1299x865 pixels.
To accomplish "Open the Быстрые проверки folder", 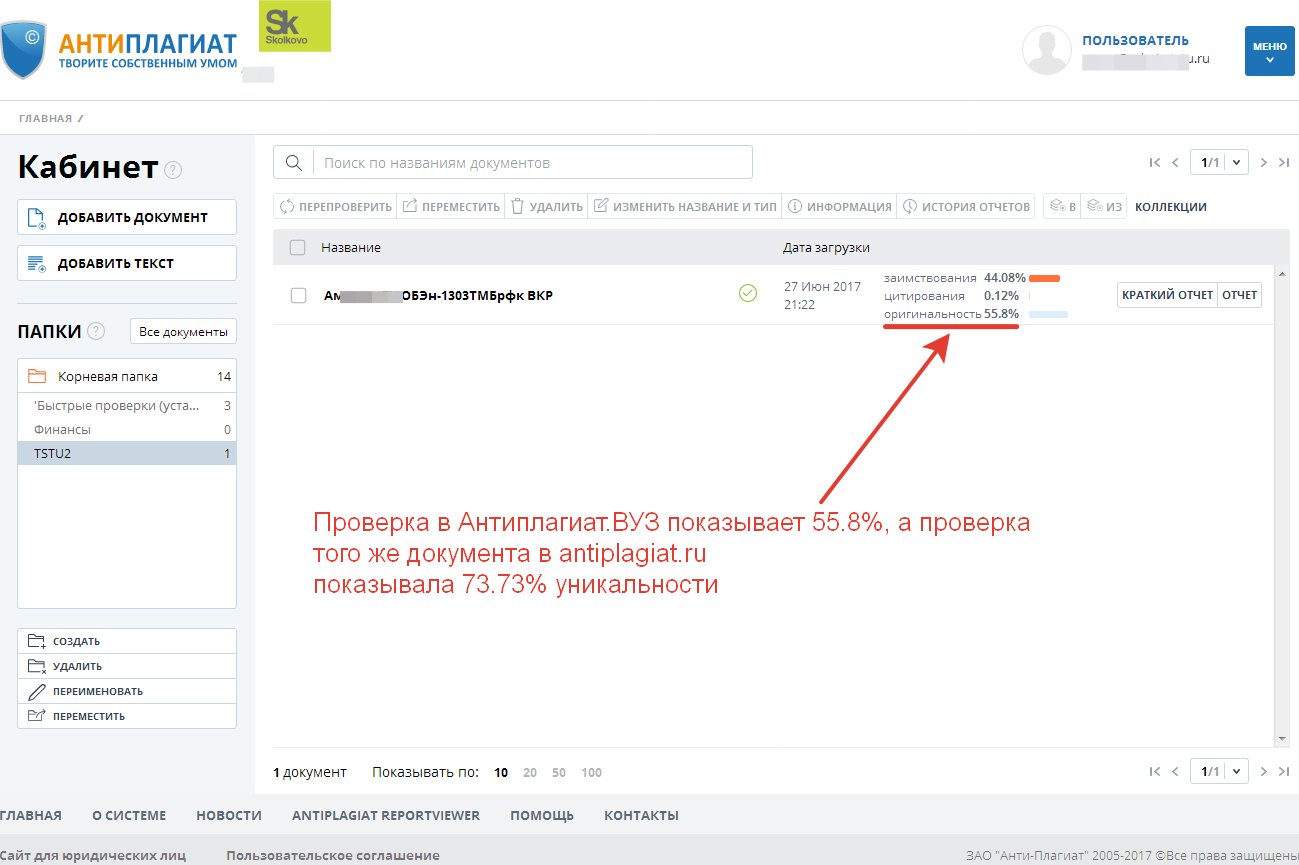I will tap(127, 406).
